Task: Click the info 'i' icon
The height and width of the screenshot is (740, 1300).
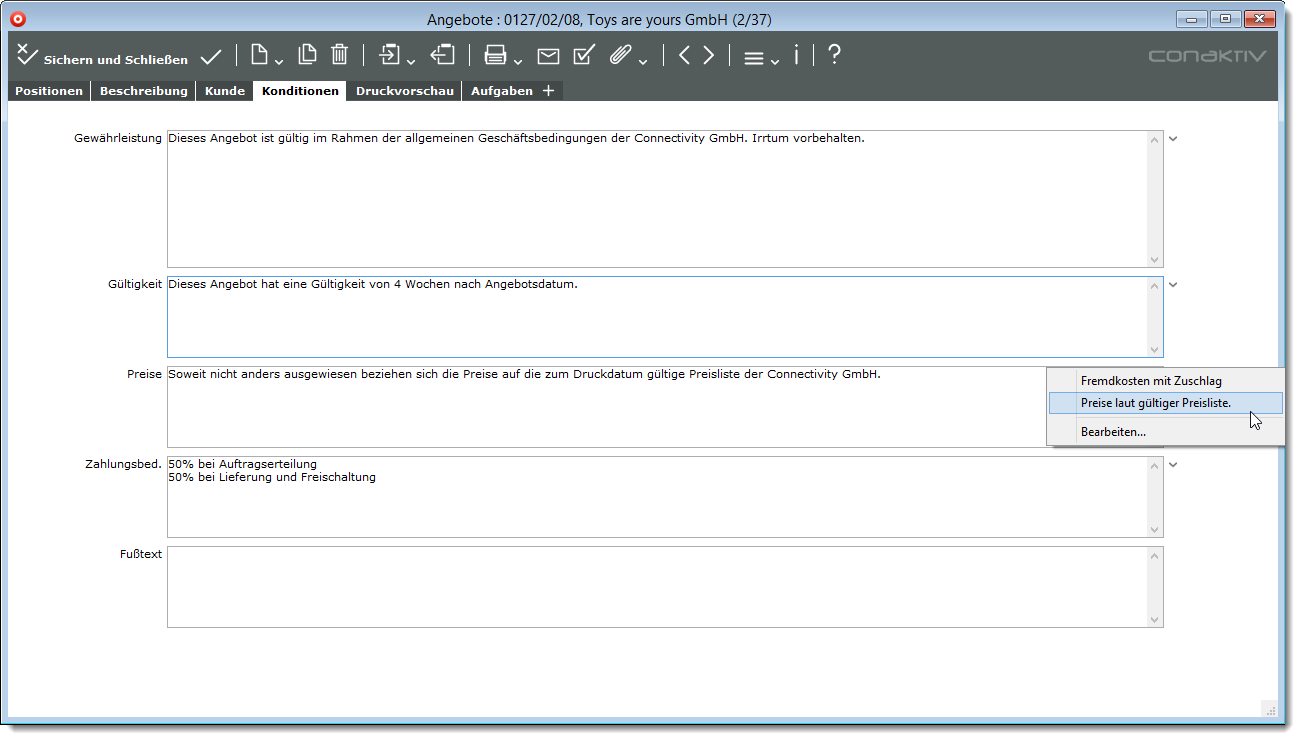Action: pyautogui.click(x=796, y=56)
